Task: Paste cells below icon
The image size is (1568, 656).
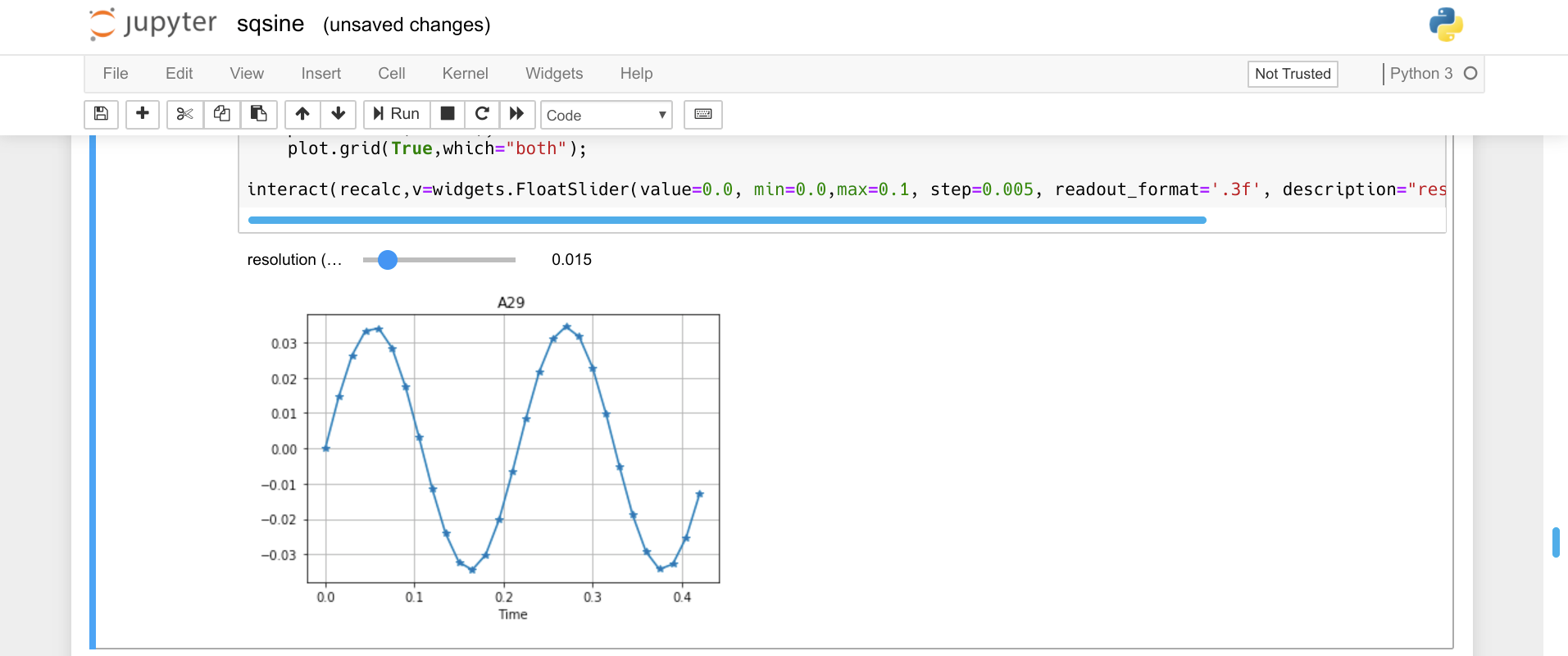Action: pyautogui.click(x=258, y=114)
